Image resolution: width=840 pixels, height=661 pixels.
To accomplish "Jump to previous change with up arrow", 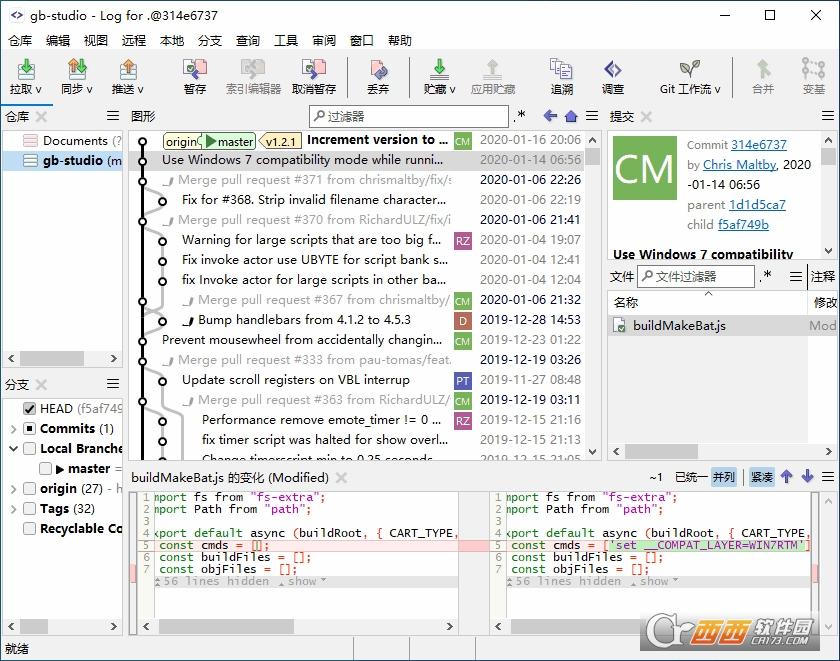I will (786, 476).
